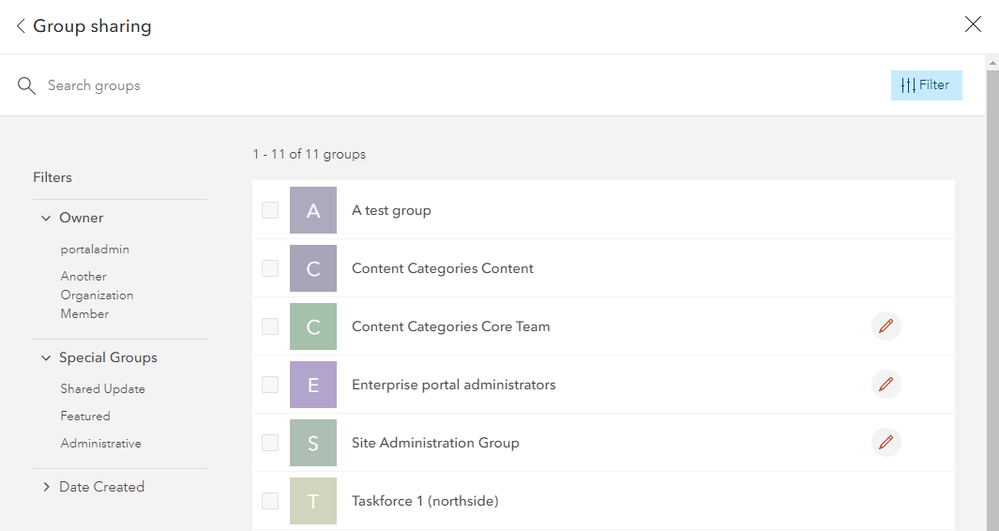Click the back arrow beside Group sharing
This screenshot has height=531, width=999.
tap(21, 26)
